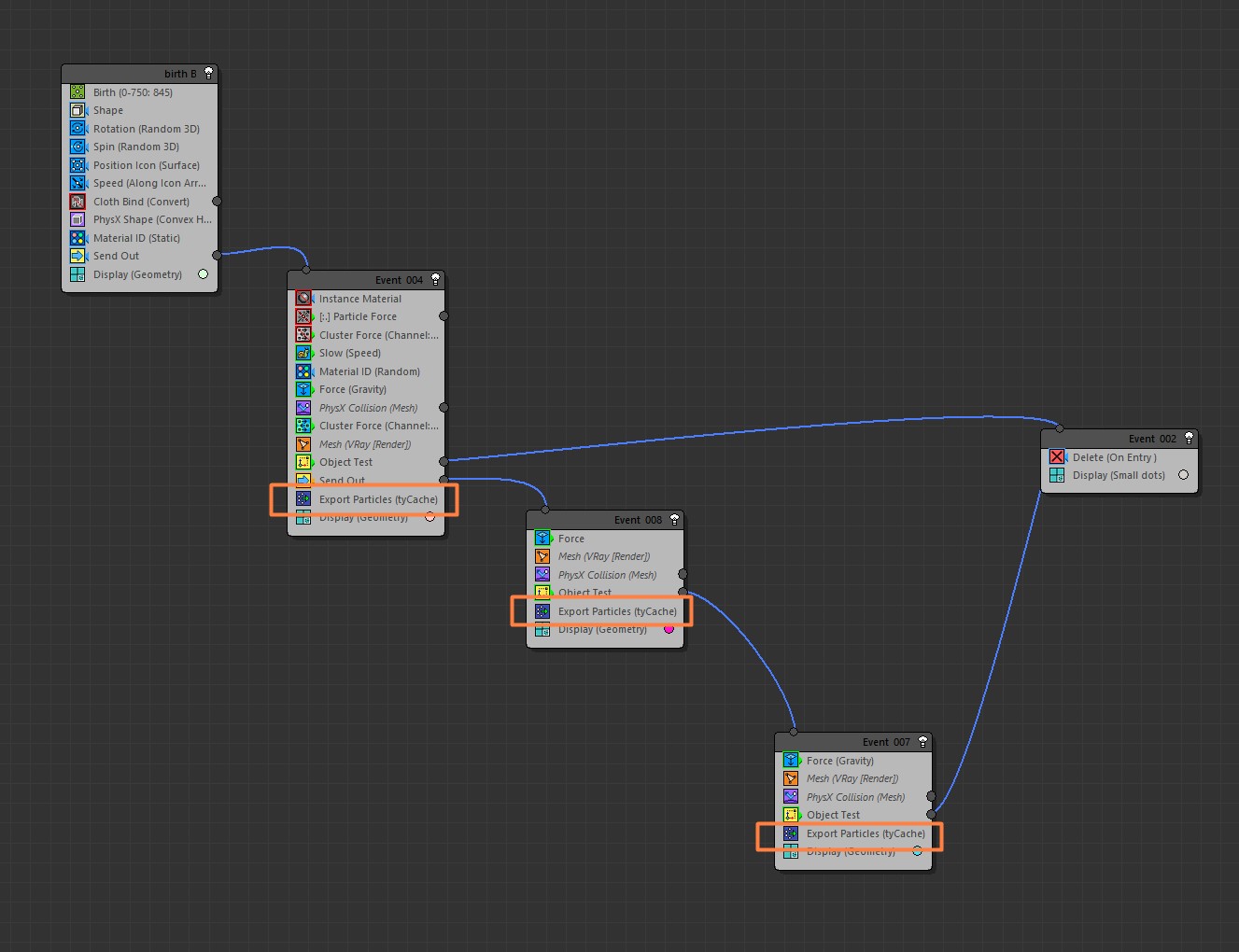Click the Cloth Bind output connector dot
The image size is (1239, 952).
pyautogui.click(x=218, y=201)
